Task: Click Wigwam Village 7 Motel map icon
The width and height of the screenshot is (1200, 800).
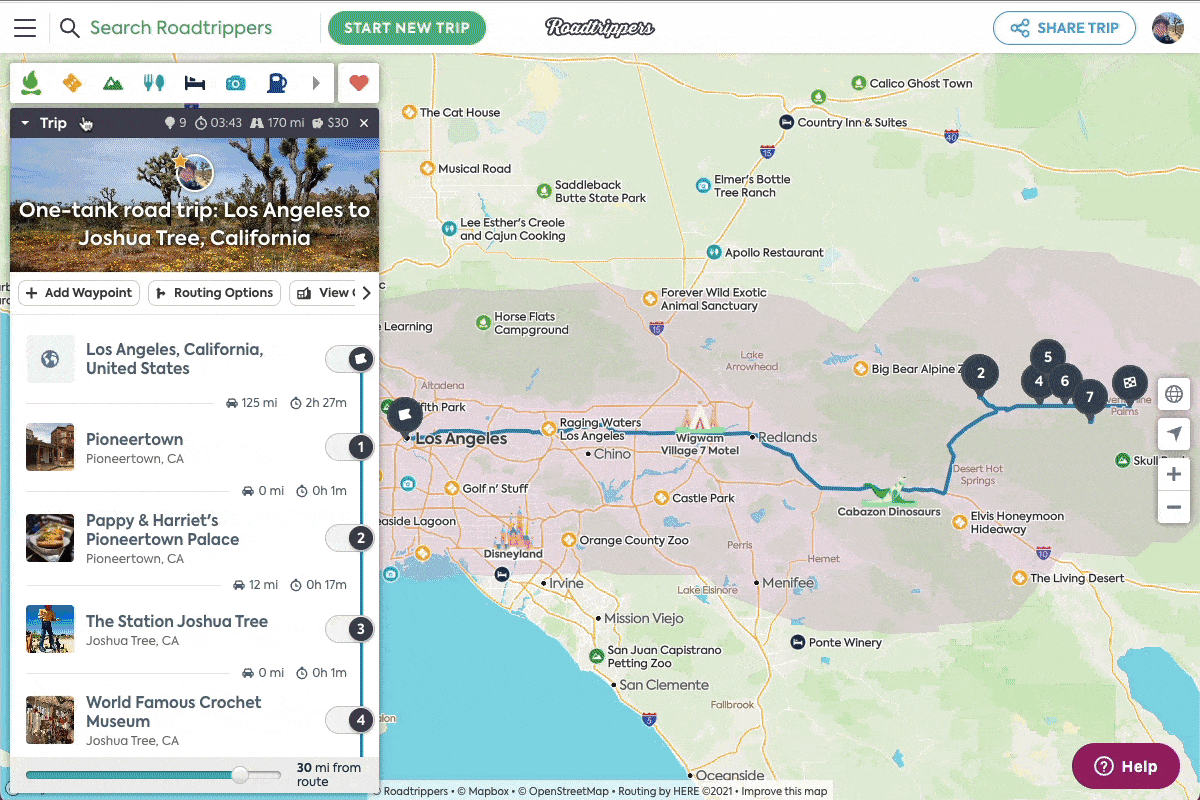Action: (698, 419)
